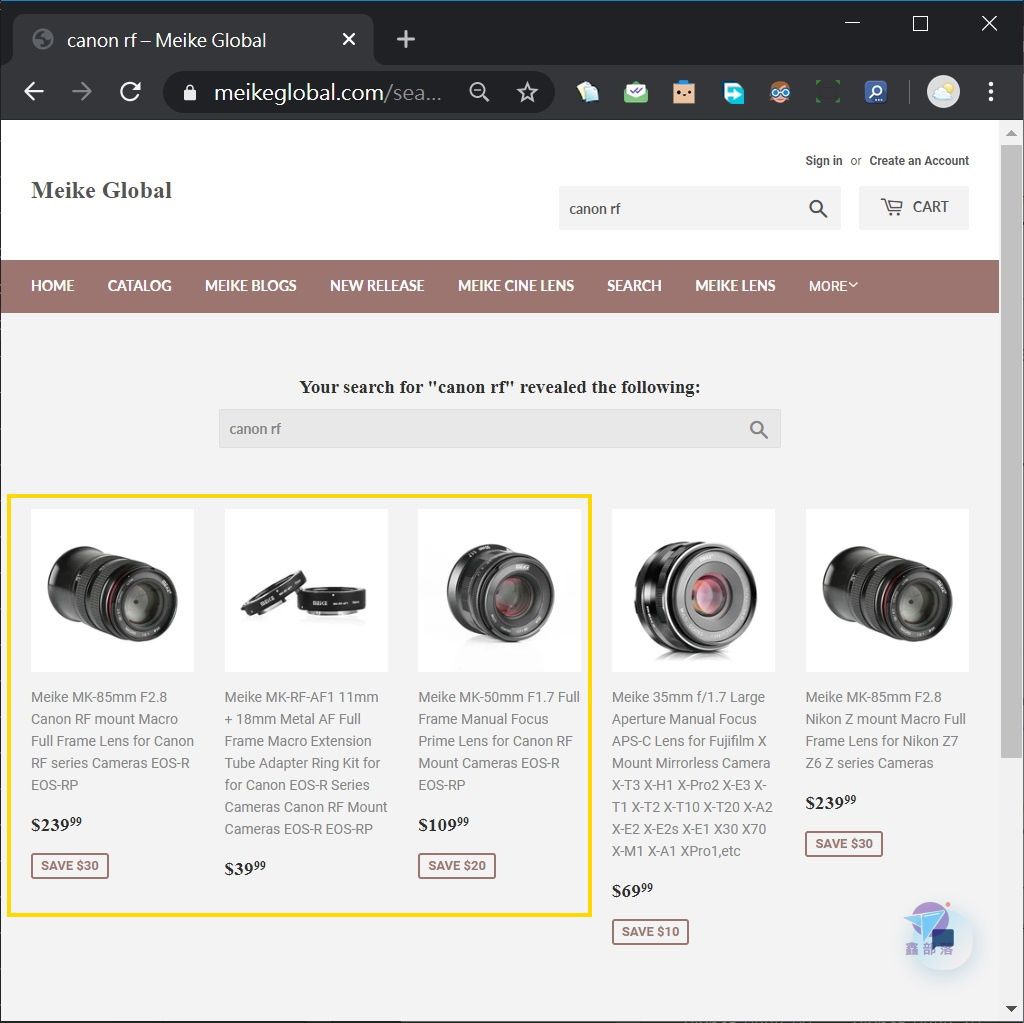Click the scrollbar up arrow
Image resolution: width=1024 pixels, height=1023 pixels.
coord(1011,133)
